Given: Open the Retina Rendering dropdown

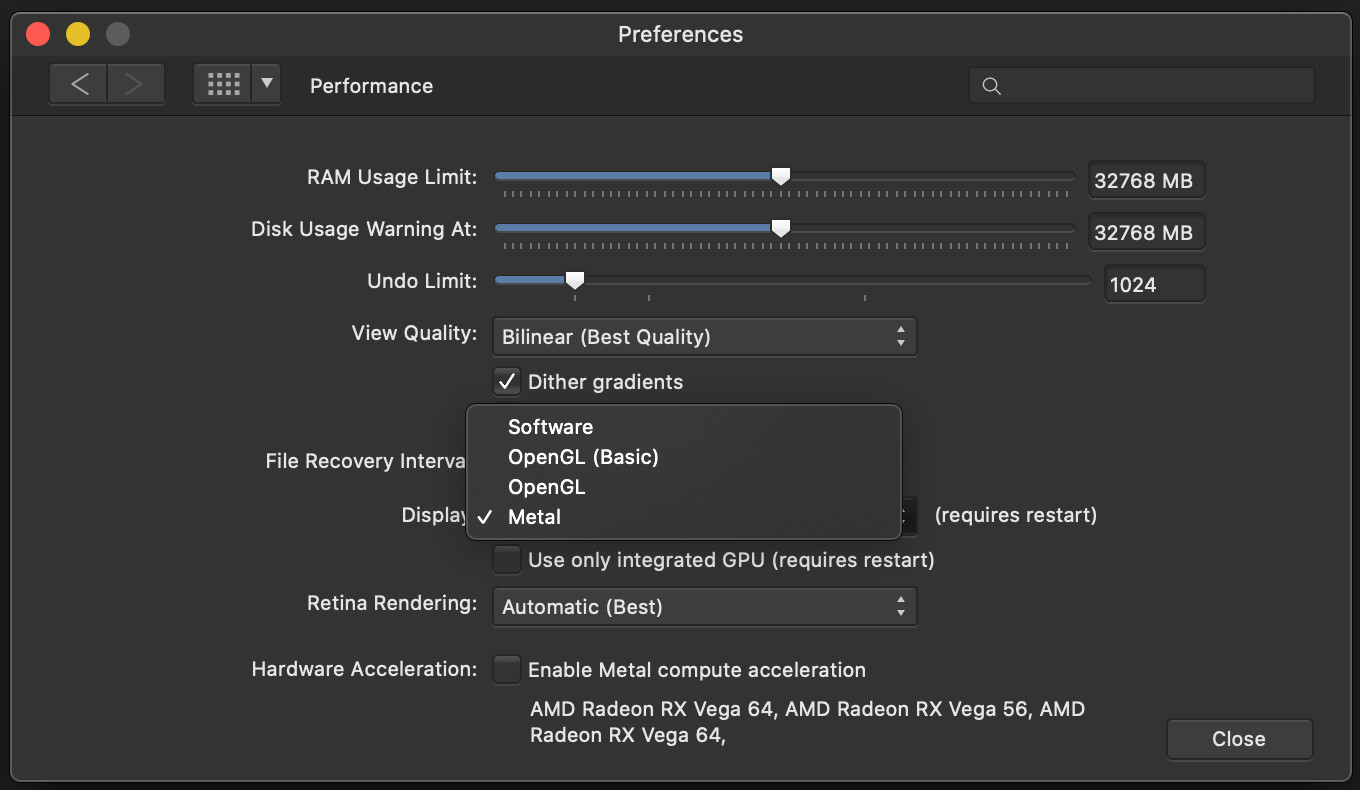Looking at the screenshot, I should 704,607.
